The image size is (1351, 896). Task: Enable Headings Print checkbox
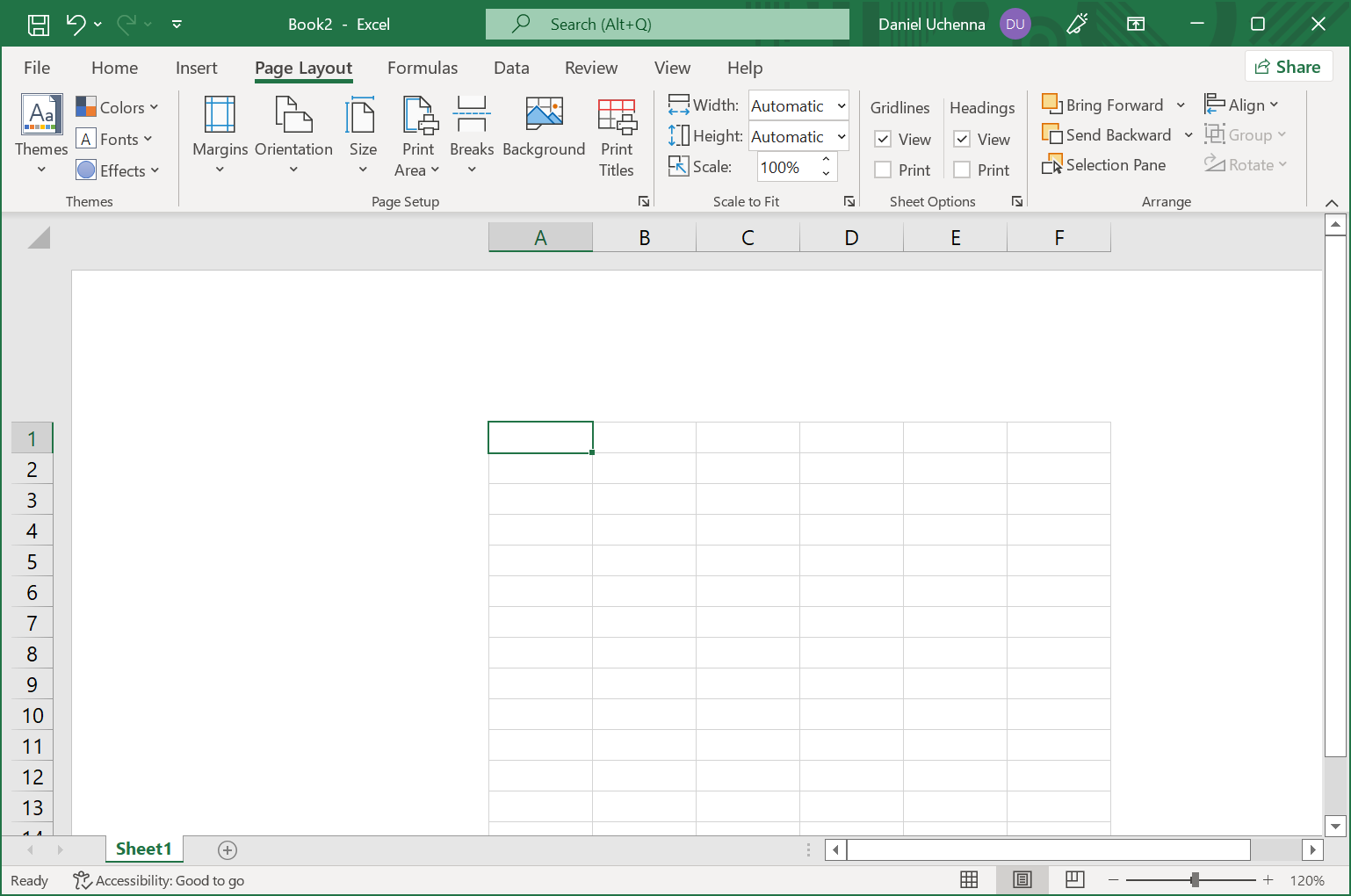(x=963, y=170)
